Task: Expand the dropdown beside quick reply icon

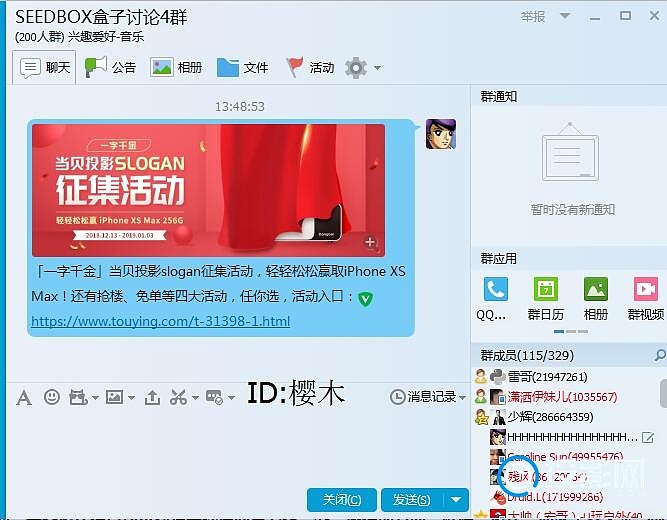Action: 231,398
